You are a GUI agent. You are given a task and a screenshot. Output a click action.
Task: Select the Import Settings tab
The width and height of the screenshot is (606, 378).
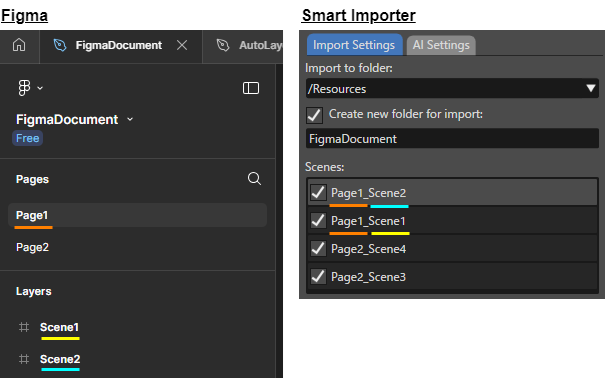click(x=354, y=45)
